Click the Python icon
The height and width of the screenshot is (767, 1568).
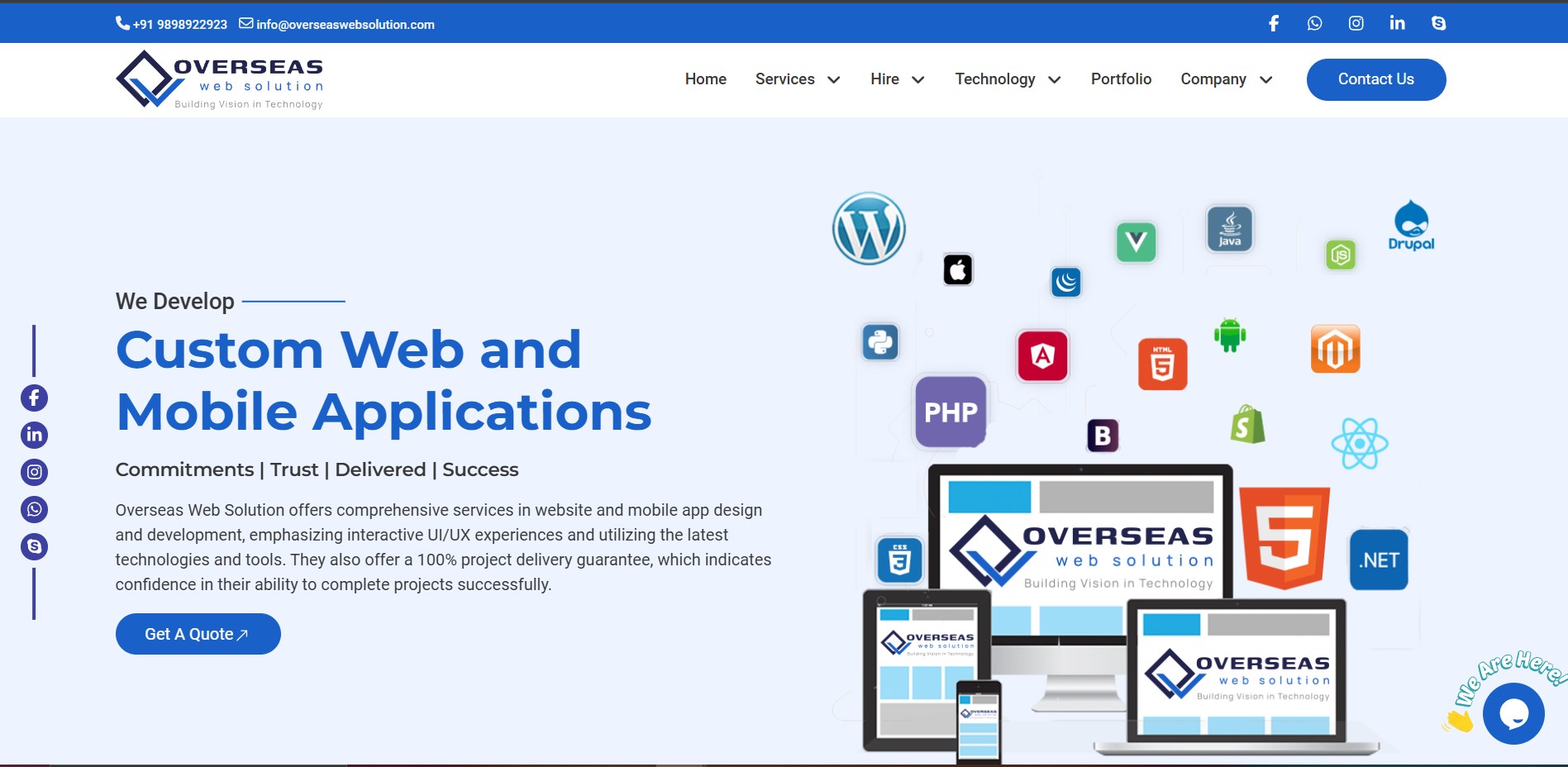tap(880, 342)
